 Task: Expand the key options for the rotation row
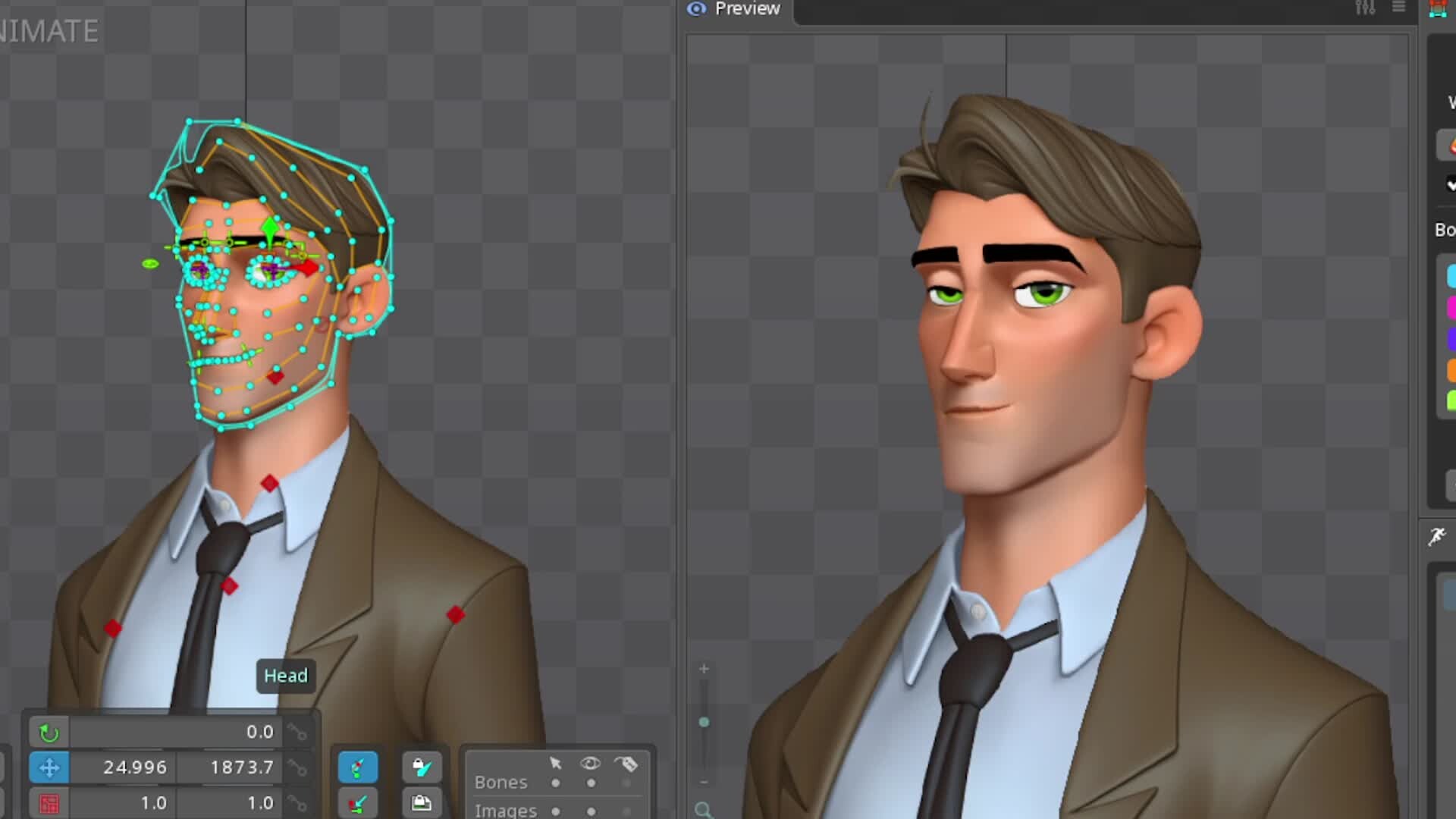pos(297,733)
